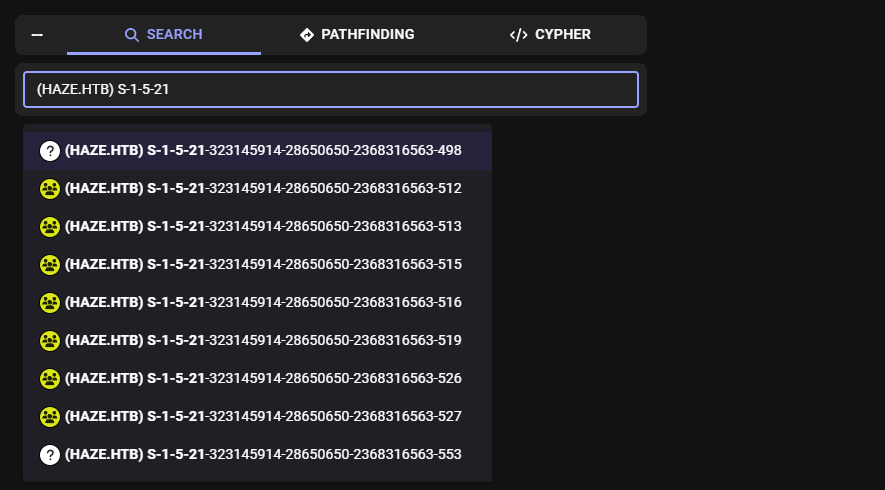Click question mark icon for SID ending 553
The width and height of the screenshot is (885, 490).
[x=50, y=455]
